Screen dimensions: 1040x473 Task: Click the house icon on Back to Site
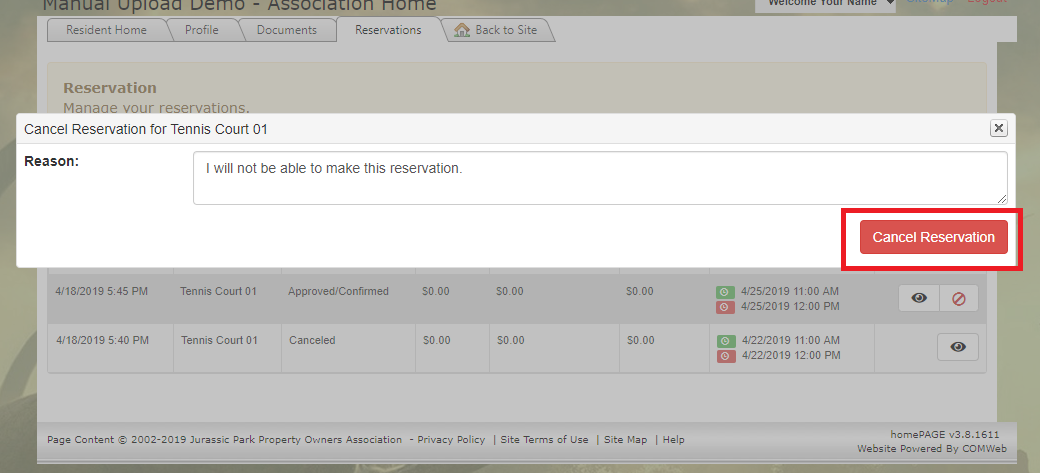pos(462,30)
